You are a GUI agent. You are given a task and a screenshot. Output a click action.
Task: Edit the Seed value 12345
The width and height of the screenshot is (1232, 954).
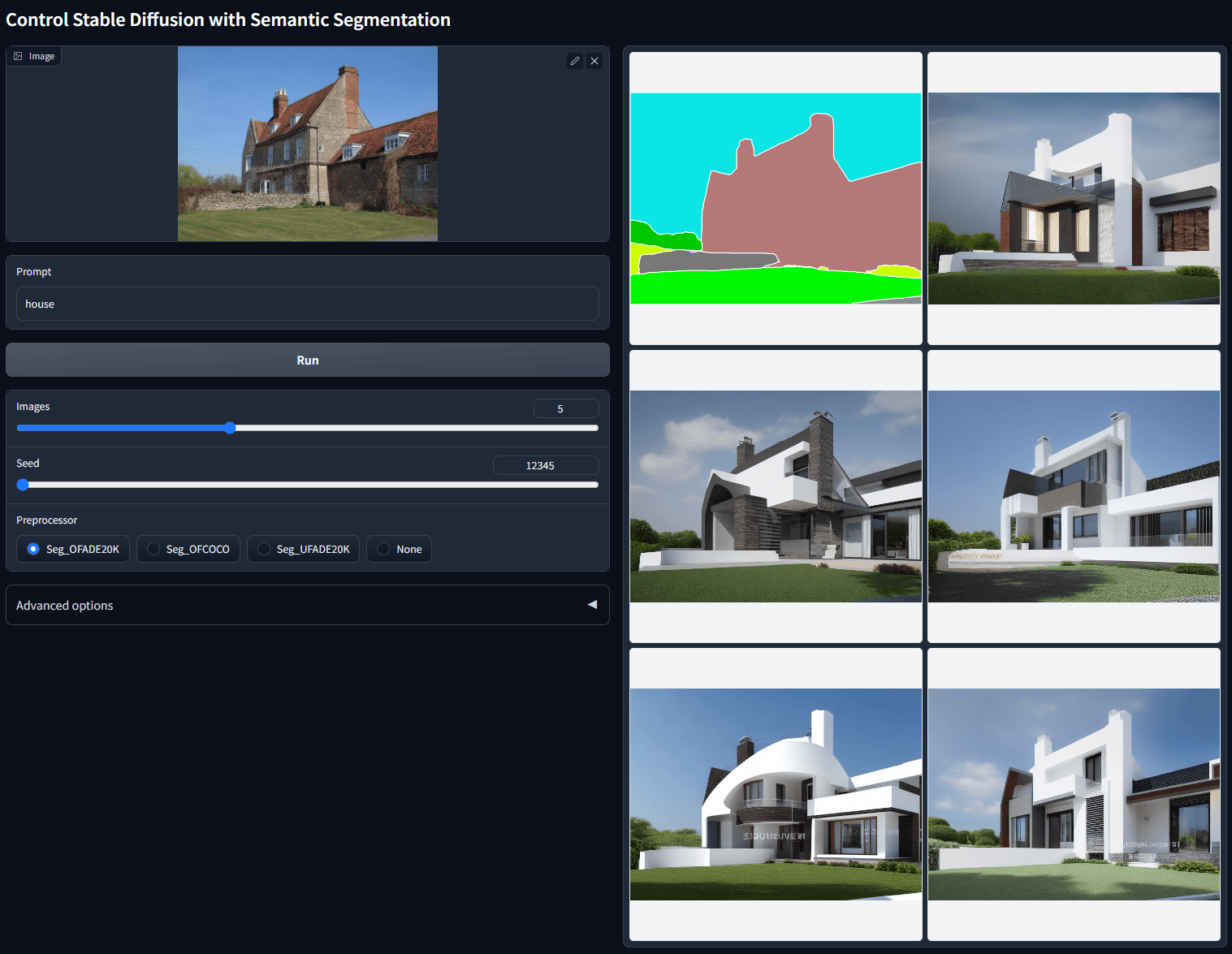[x=545, y=464]
